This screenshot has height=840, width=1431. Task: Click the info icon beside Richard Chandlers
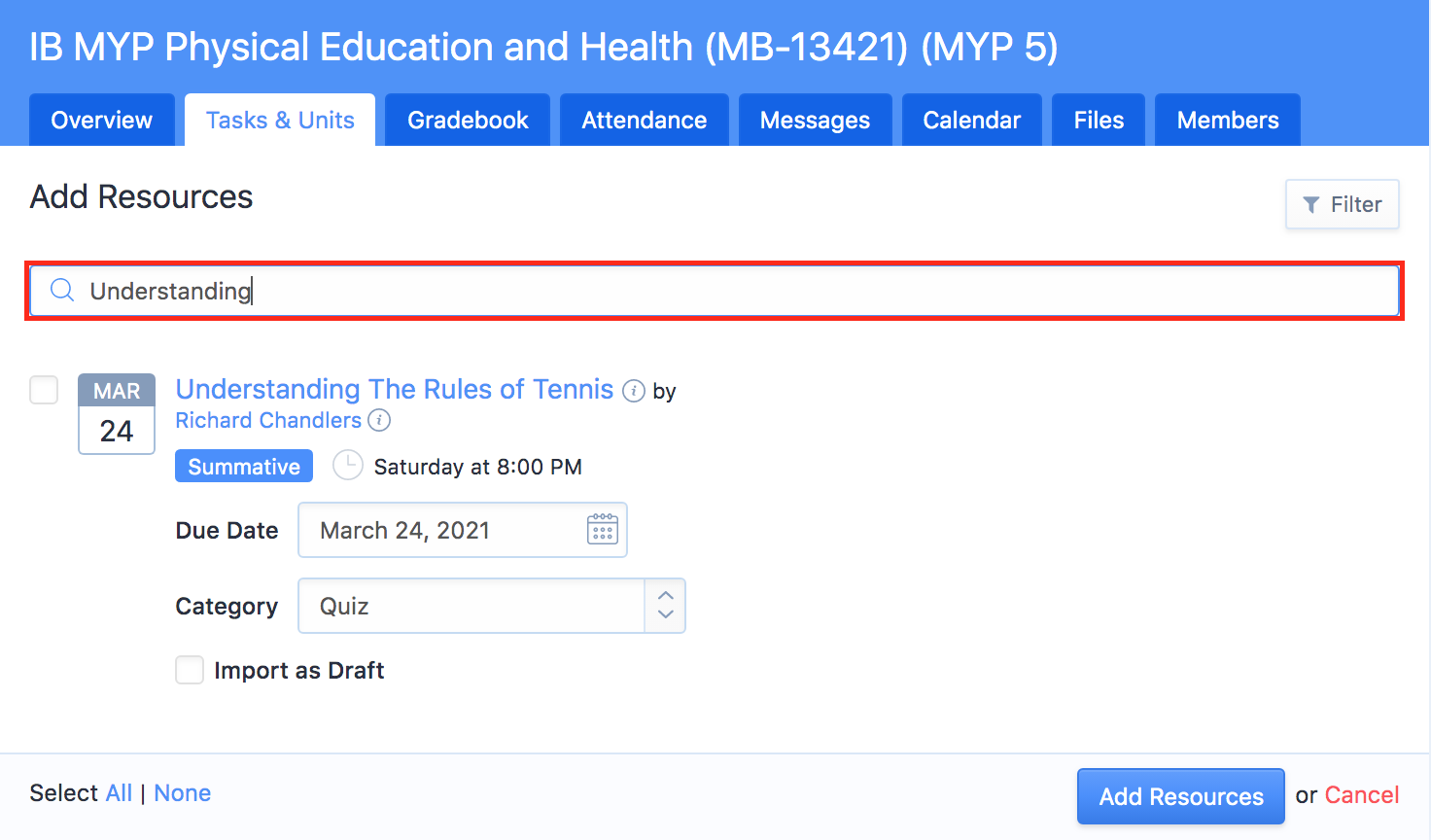coord(379,420)
